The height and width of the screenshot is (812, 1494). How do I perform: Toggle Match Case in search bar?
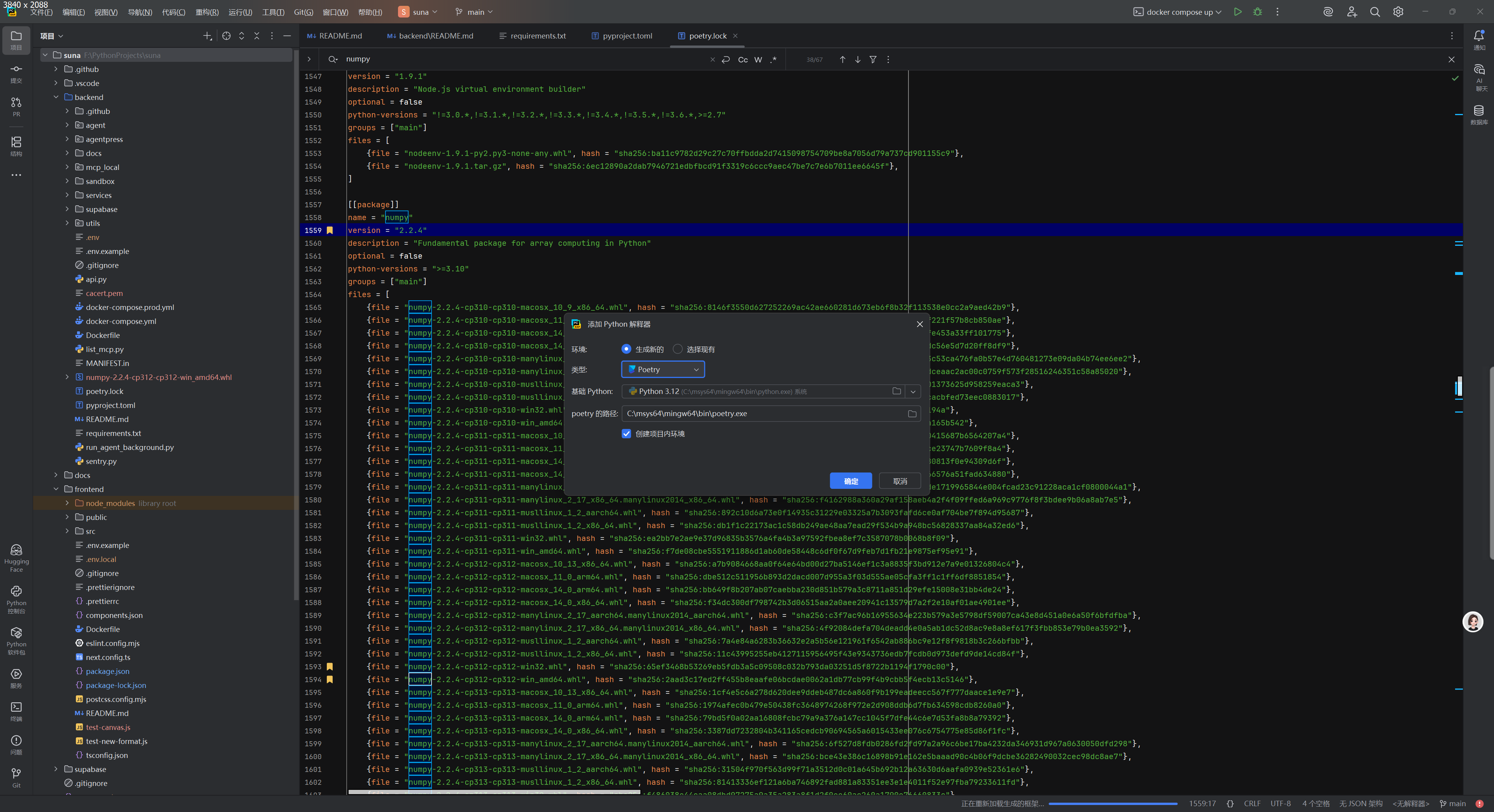(x=742, y=59)
